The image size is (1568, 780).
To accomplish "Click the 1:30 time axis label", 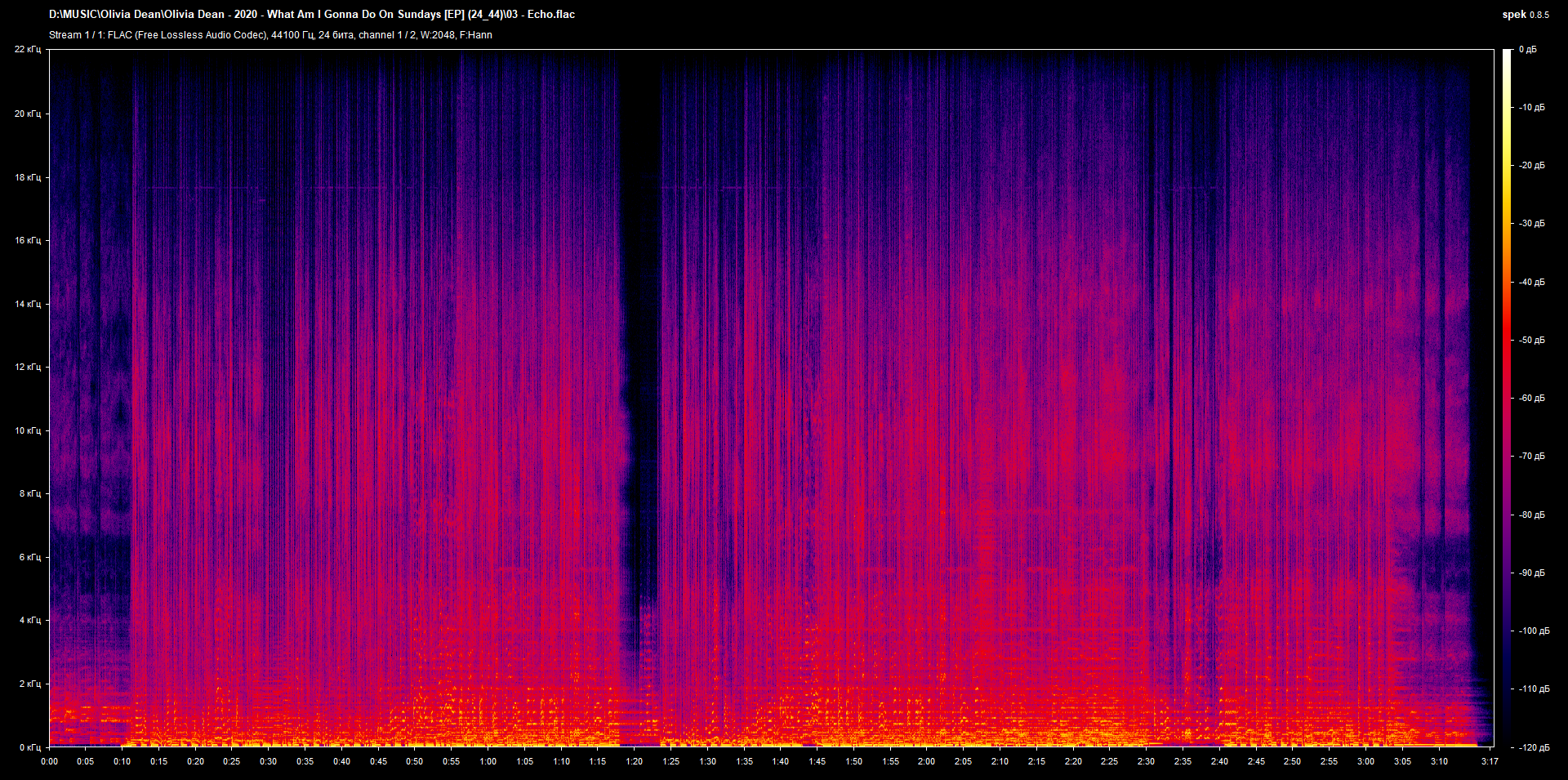I will coord(708,762).
